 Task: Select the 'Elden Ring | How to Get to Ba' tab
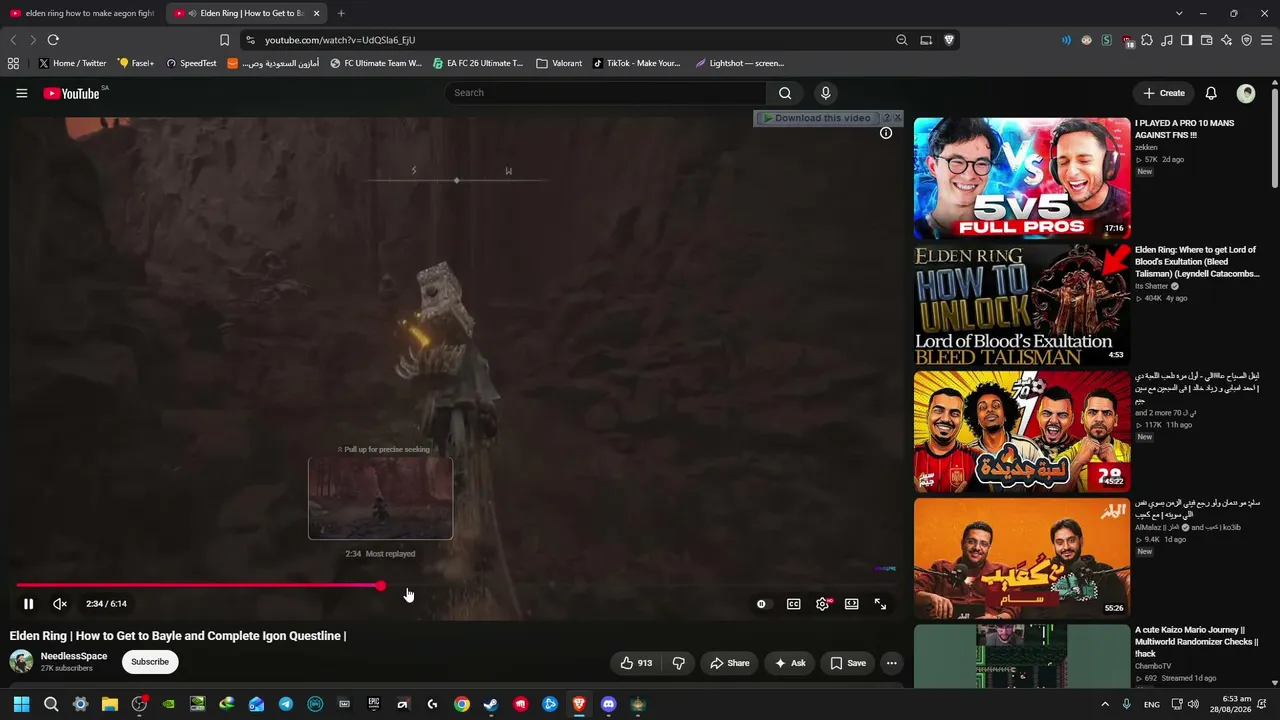click(x=246, y=13)
